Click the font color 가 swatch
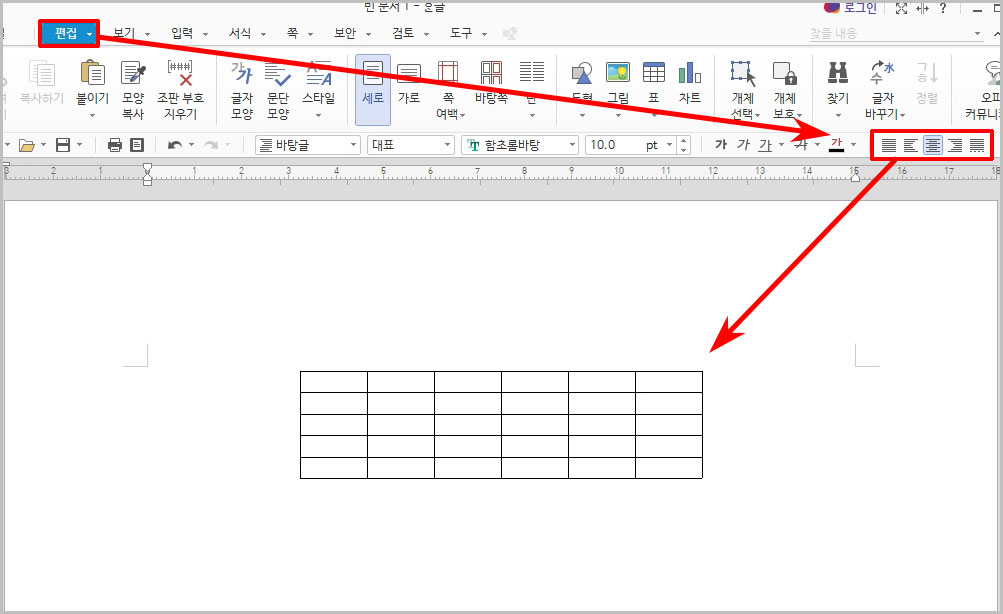Screen dimensions: 1003x614 point(836,145)
